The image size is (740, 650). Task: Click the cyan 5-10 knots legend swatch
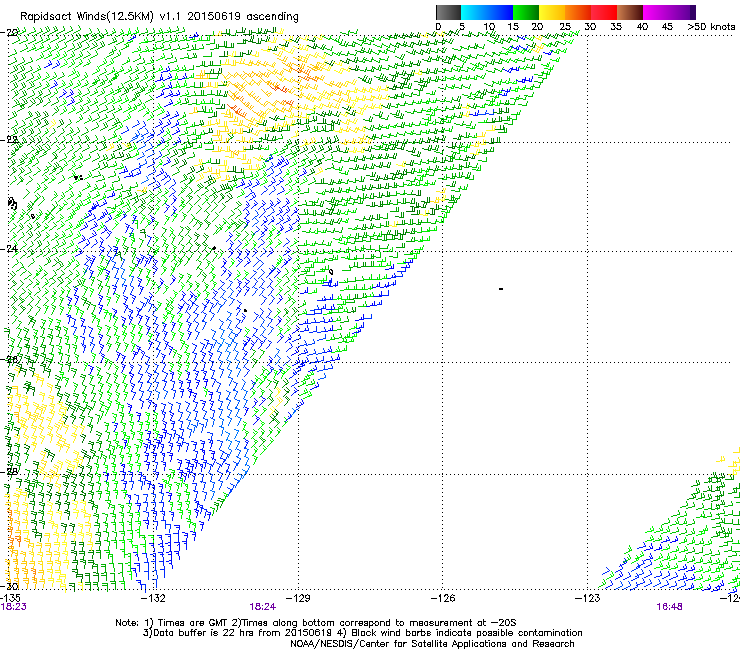[x=474, y=12]
